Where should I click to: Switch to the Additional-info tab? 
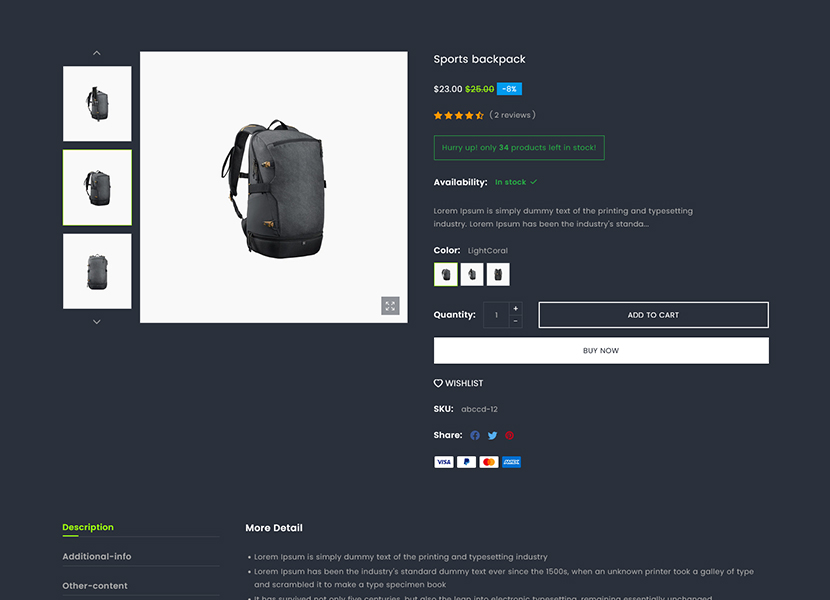coord(97,556)
